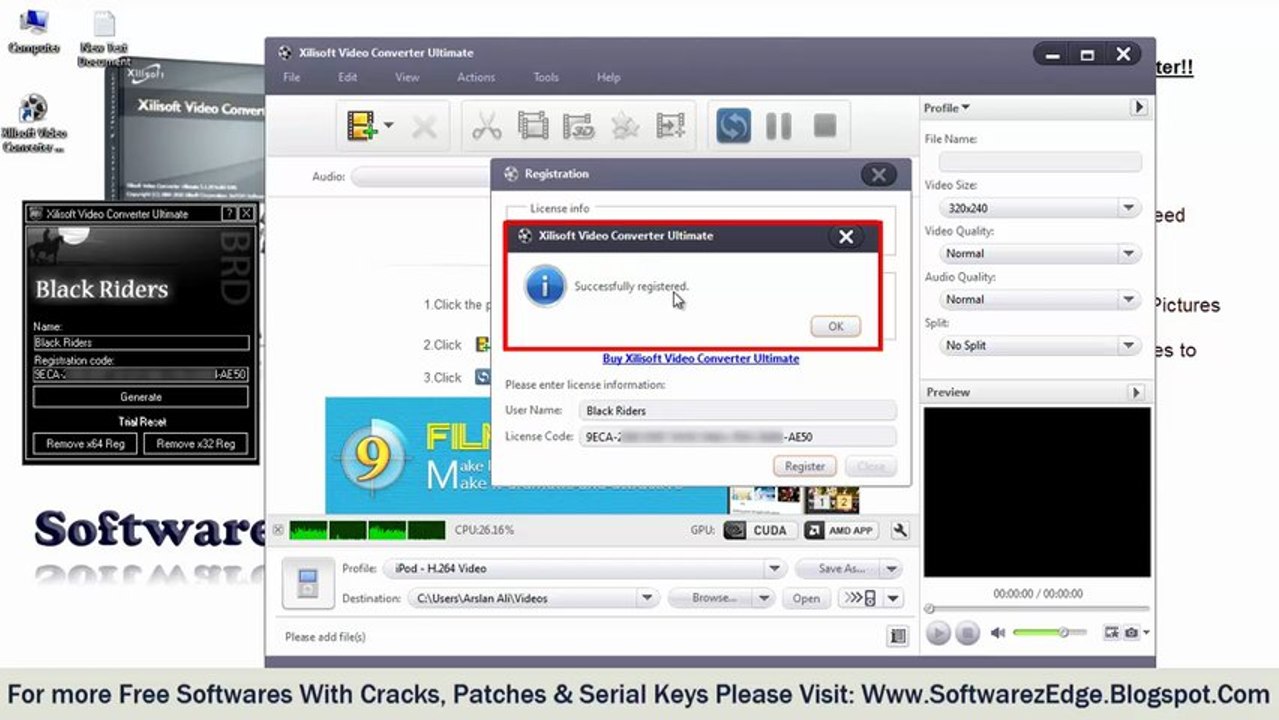Image resolution: width=1279 pixels, height=720 pixels.
Task: Click the iPod device profile icon
Action: click(308, 584)
